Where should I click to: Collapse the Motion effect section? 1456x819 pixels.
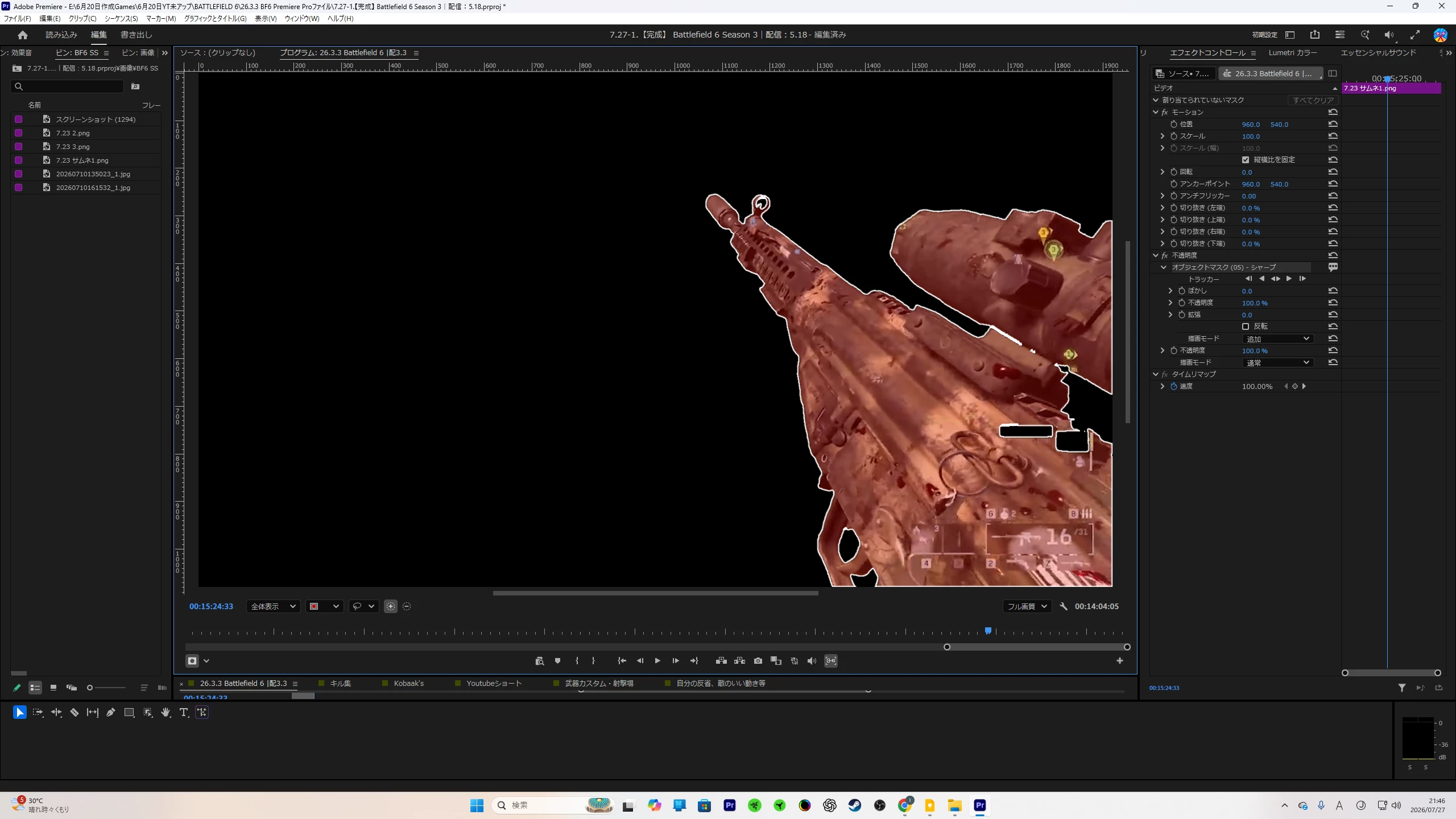[x=1156, y=113]
